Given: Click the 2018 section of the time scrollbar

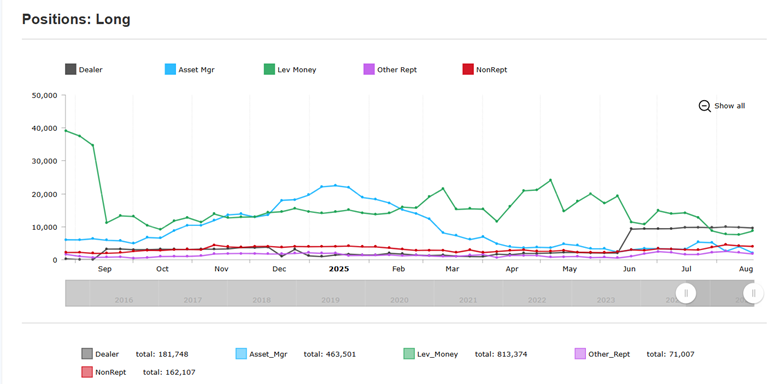Looking at the screenshot, I should tap(261, 293).
